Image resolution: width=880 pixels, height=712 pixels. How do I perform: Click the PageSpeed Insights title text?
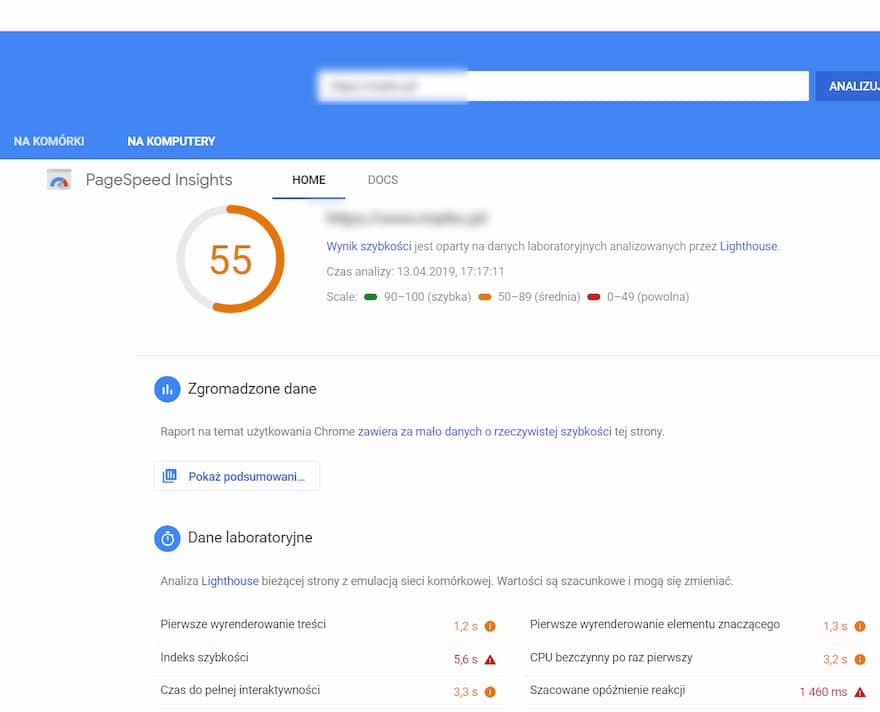[x=159, y=180]
